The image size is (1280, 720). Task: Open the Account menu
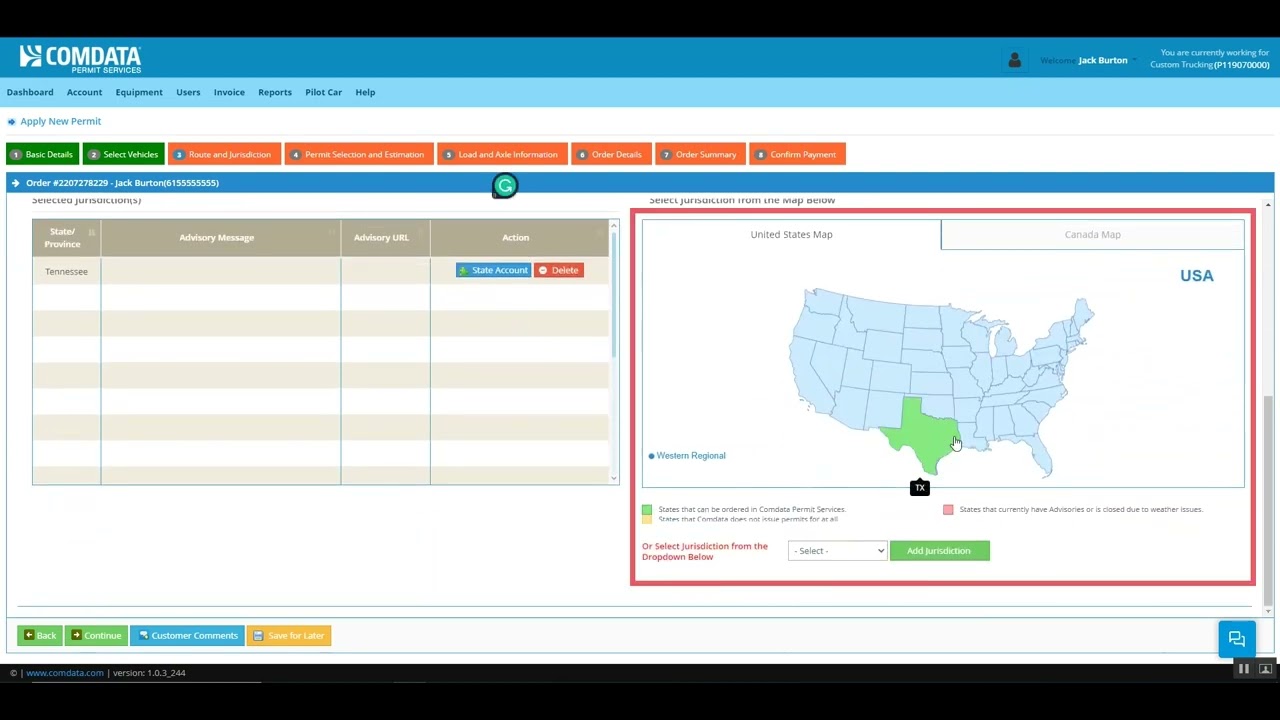point(84,92)
